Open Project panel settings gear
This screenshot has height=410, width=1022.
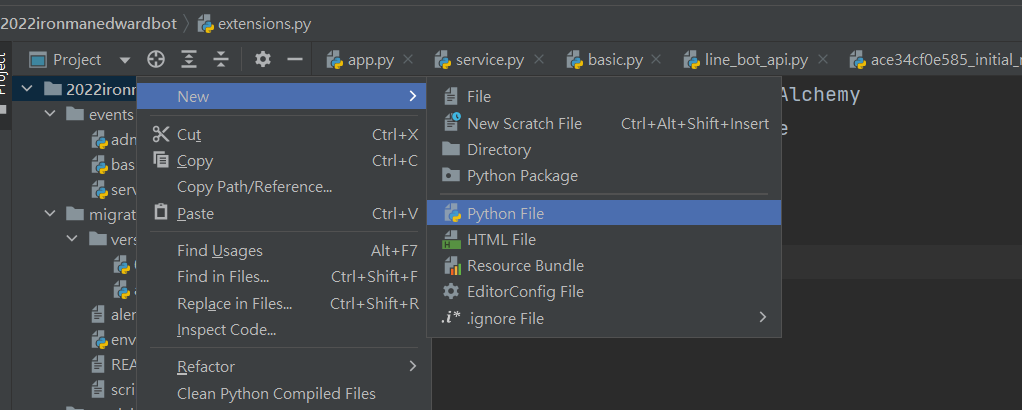(263, 60)
